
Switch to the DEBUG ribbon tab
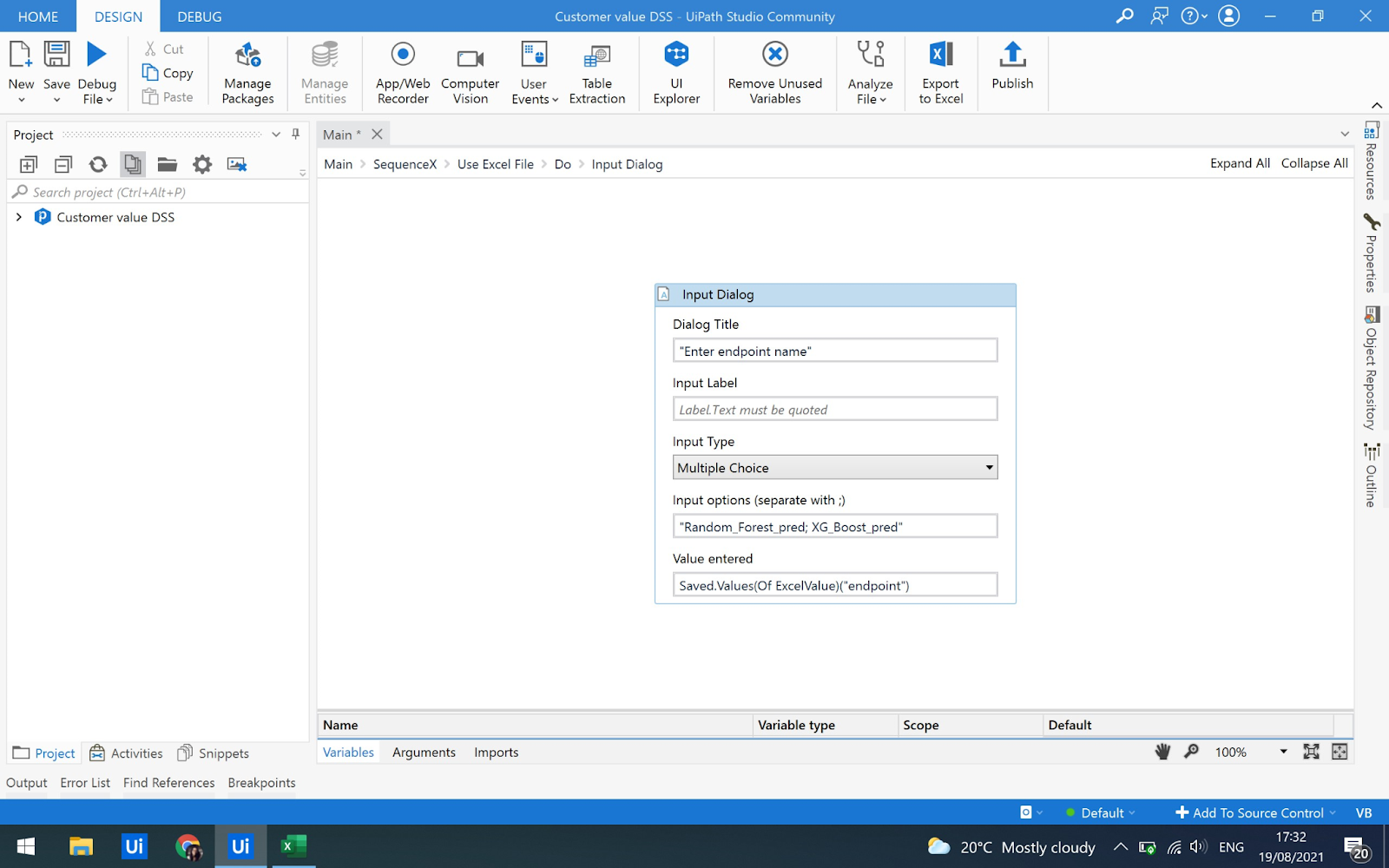(x=199, y=16)
